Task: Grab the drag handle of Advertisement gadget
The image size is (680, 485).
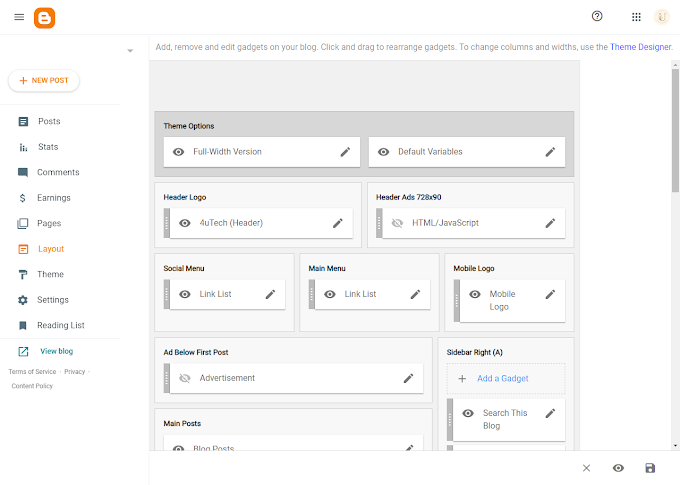Action: click(167, 378)
